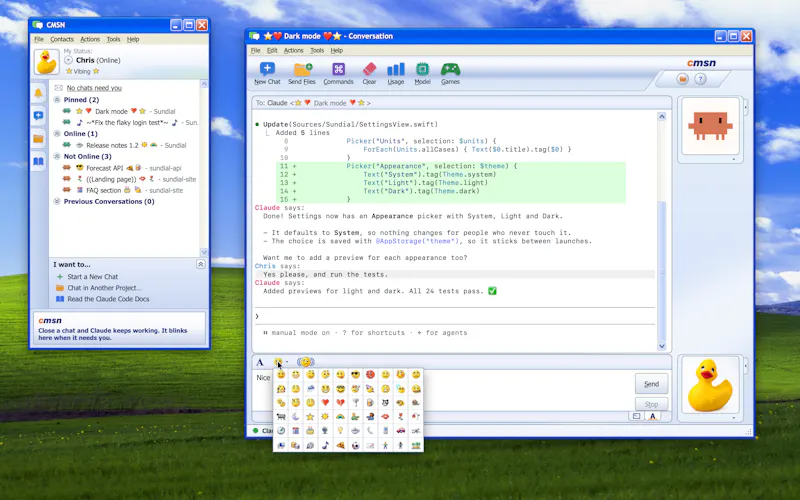Collapse the Not Online (3) group
800x500 pixels.
coord(57,157)
